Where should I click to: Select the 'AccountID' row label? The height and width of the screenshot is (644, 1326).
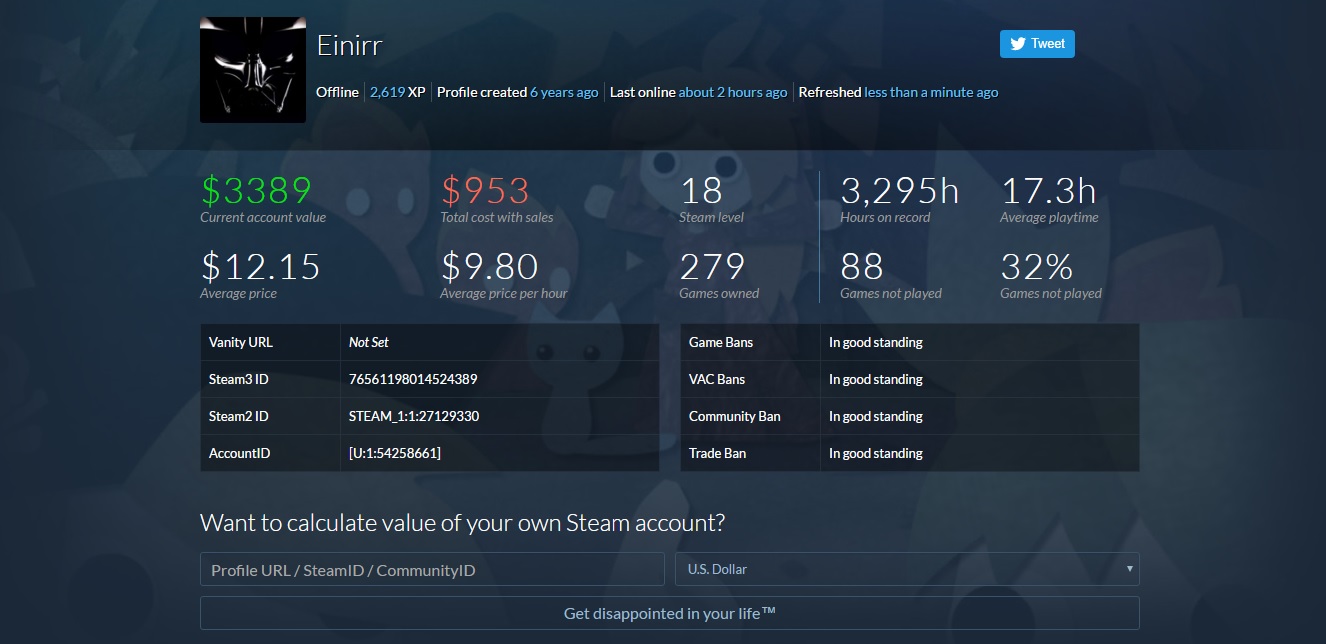coord(240,453)
